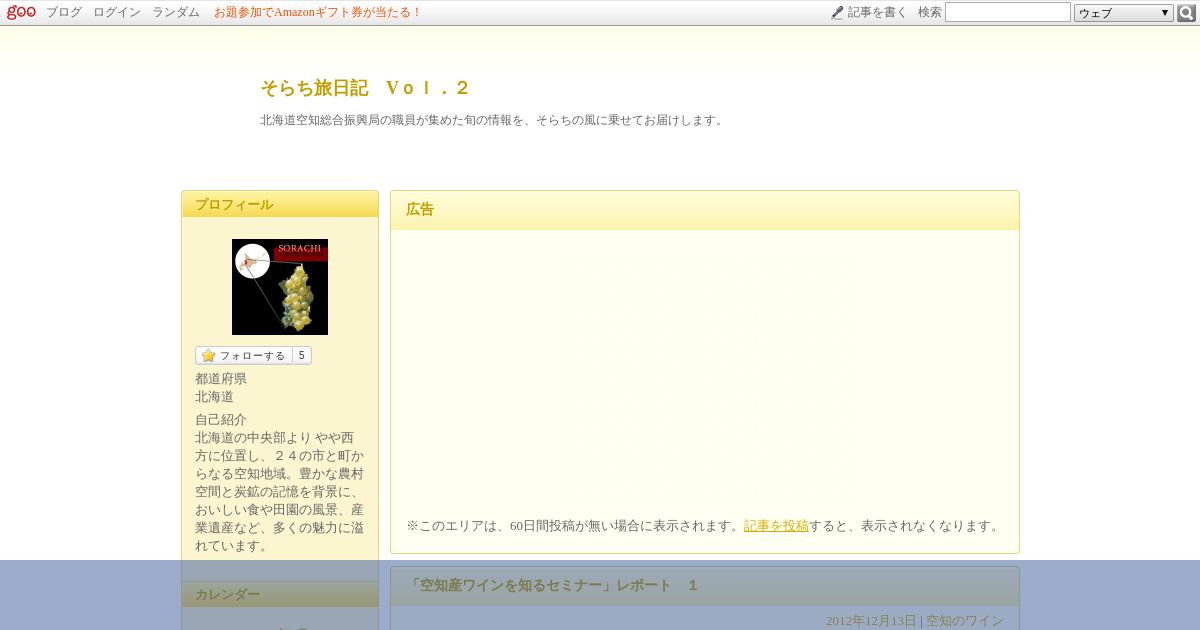
Task: Click the プロフィール panel header
Action: pyautogui.click(x=280, y=204)
